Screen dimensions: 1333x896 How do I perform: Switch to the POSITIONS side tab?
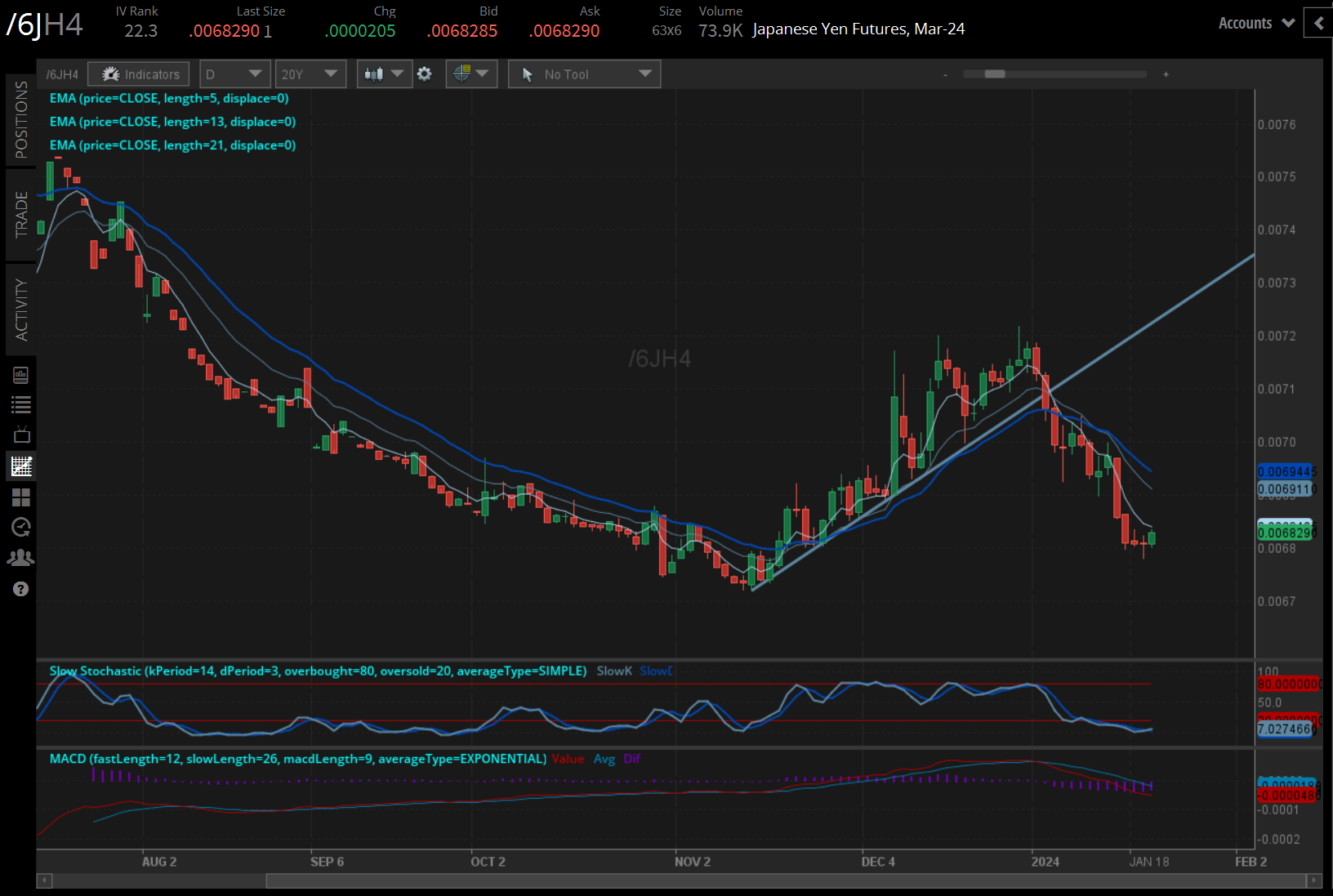point(21,119)
